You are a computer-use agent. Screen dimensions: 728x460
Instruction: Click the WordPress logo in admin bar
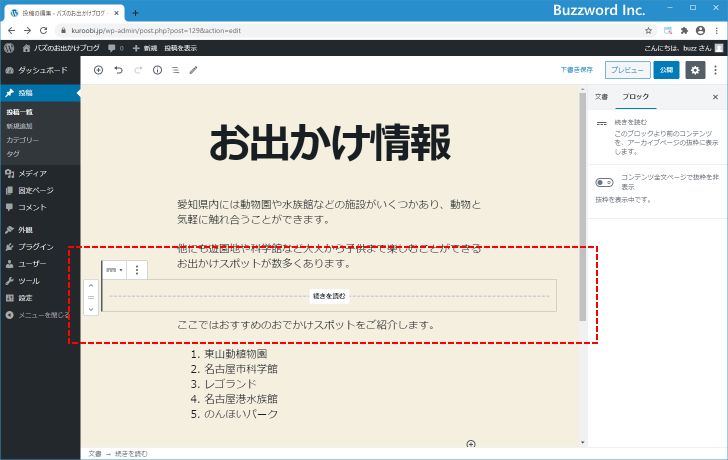pos(9,48)
